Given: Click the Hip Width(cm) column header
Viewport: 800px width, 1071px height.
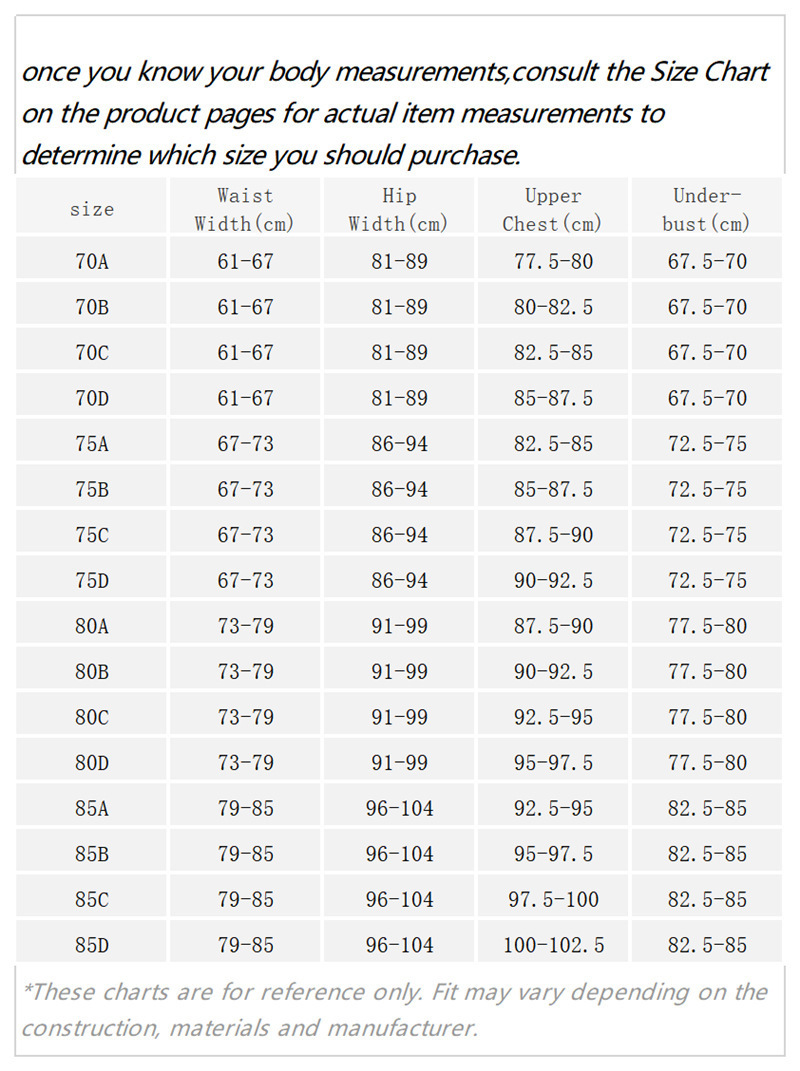Looking at the screenshot, I should (x=398, y=210).
